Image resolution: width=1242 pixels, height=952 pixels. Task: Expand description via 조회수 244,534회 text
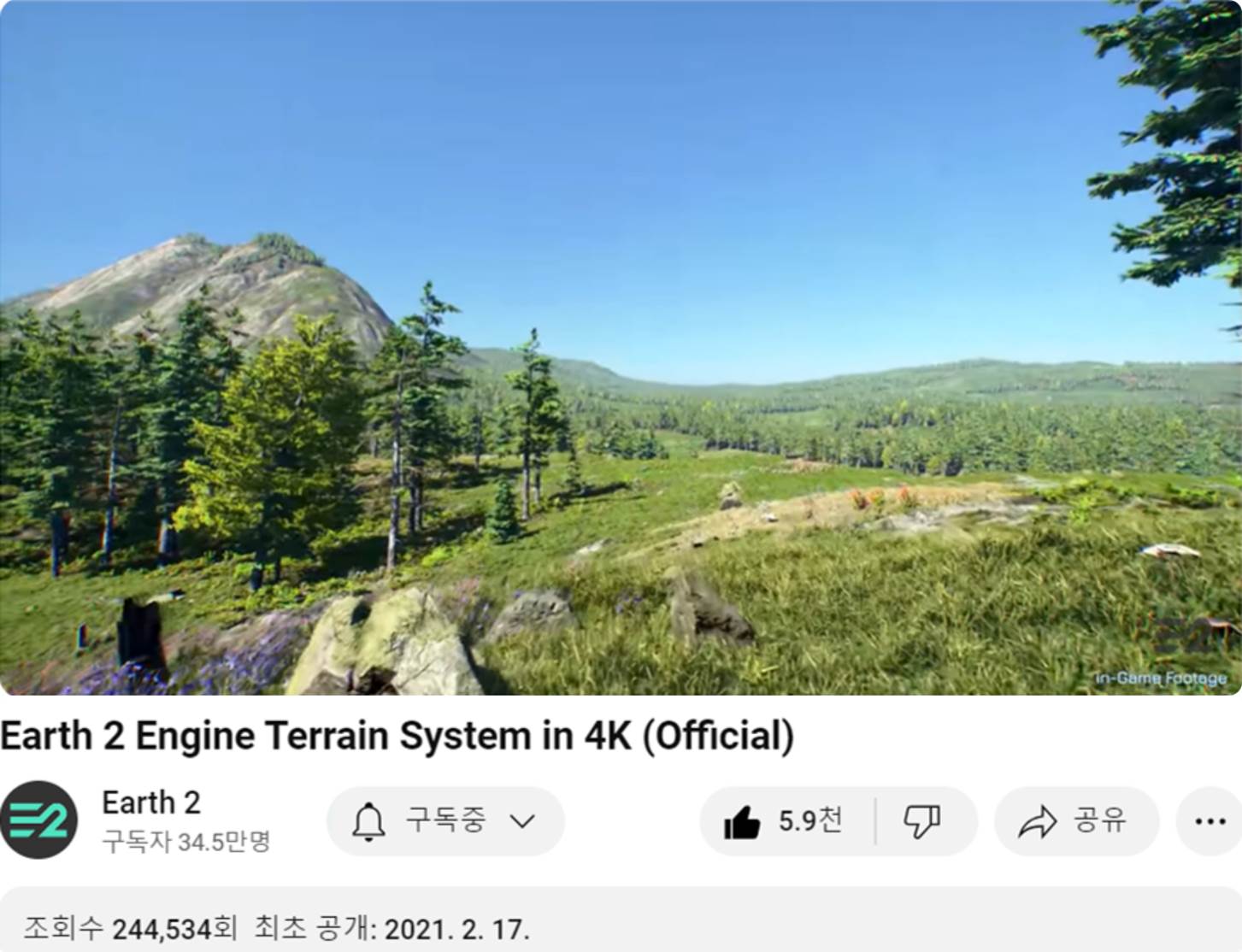click(x=130, y=928)
